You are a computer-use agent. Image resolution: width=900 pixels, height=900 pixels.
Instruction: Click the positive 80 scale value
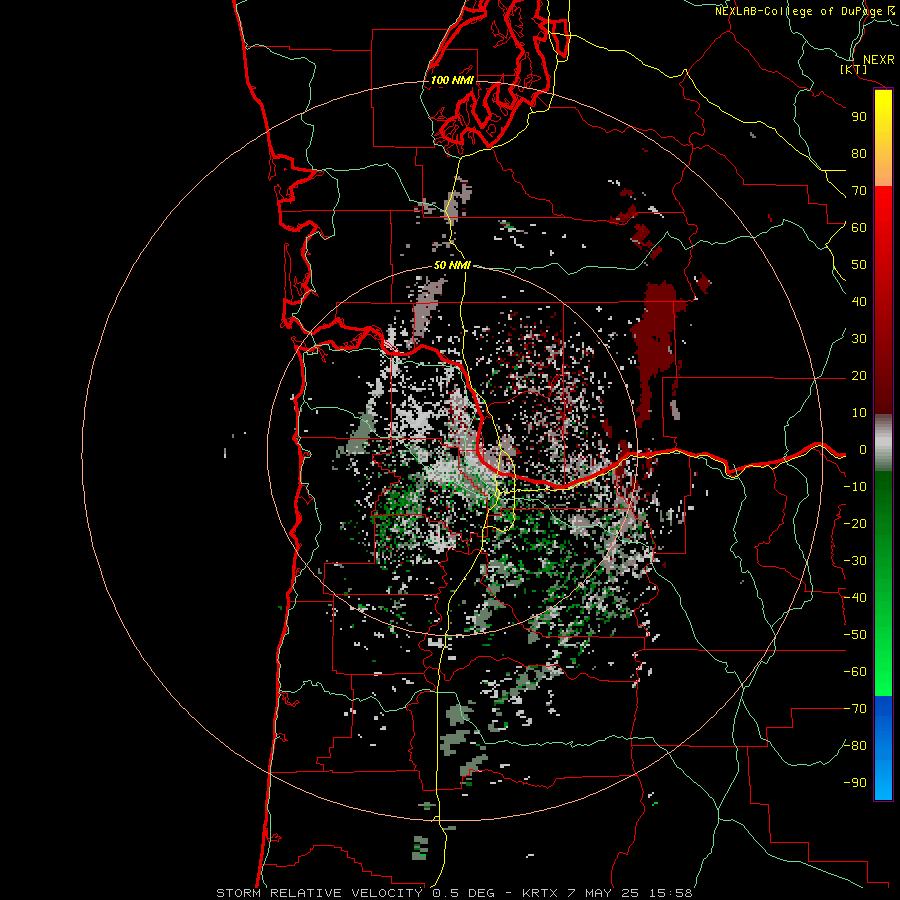(859, 154)
